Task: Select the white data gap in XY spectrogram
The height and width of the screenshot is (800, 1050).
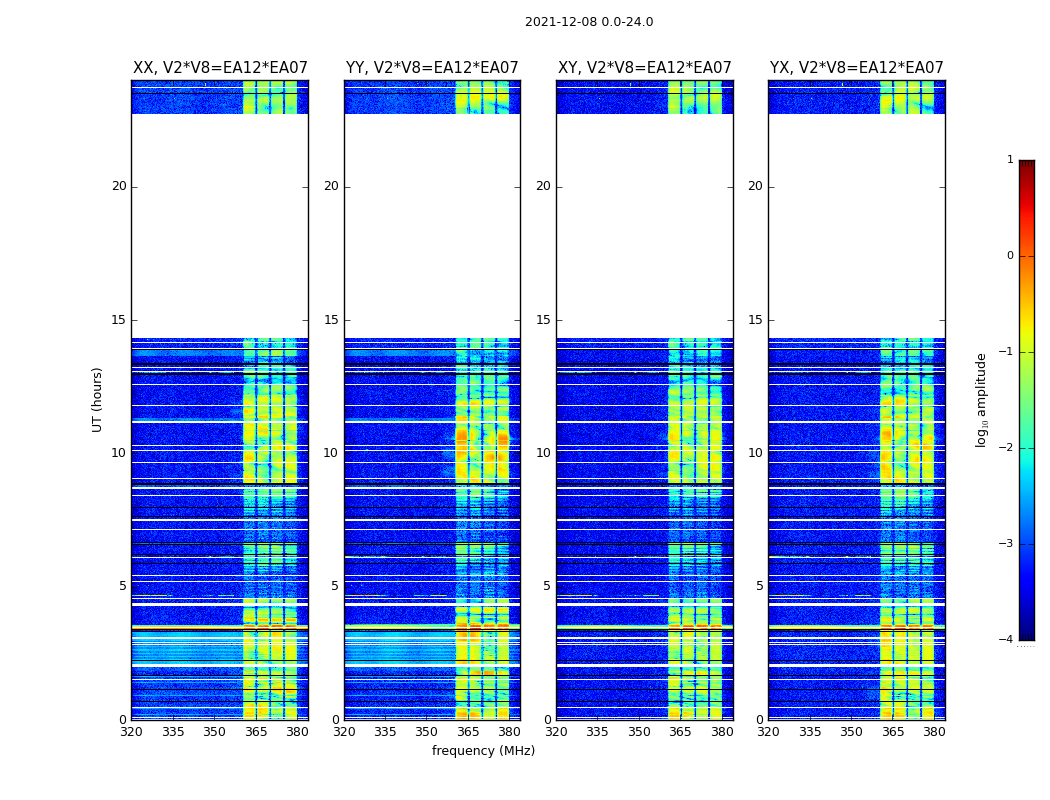Action: [644, 225]
